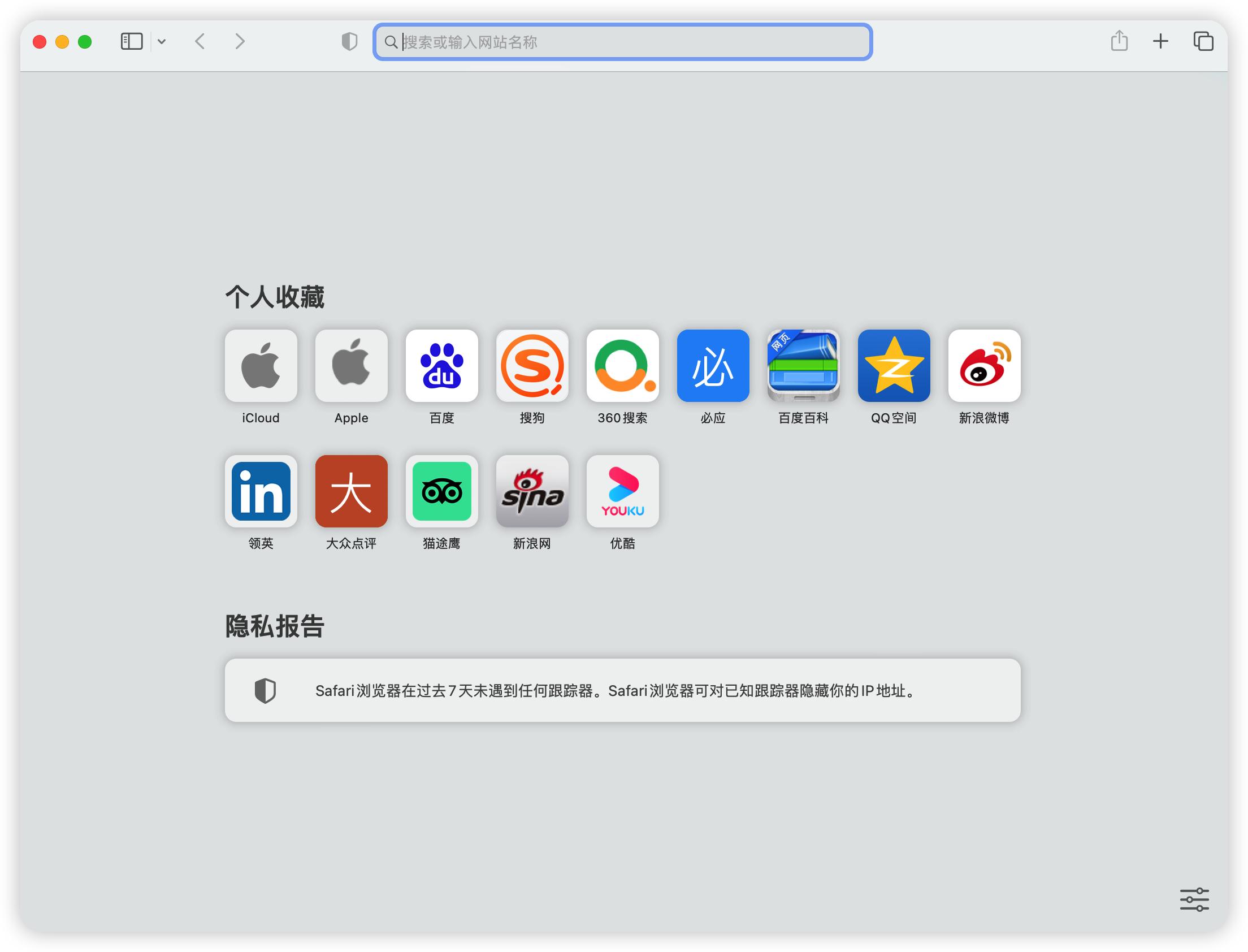Open 优酷 from favorites
This screenshot has width=1248, height=952.
(623, 492)
